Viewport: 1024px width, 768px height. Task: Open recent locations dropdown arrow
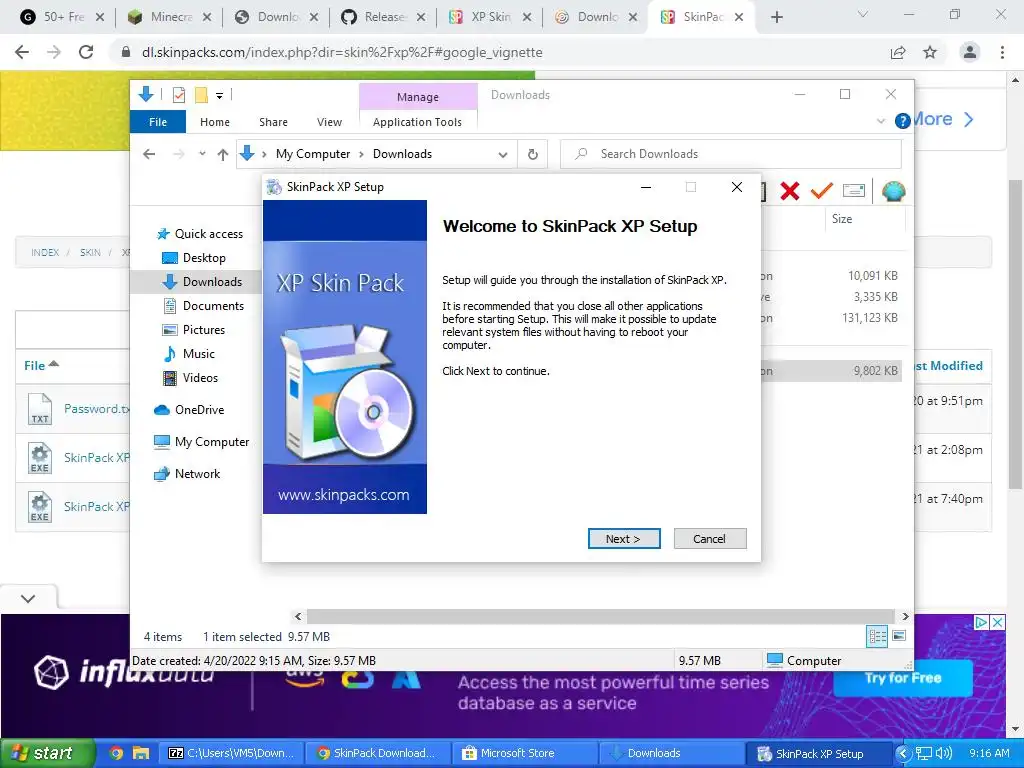tap(202, 153)
